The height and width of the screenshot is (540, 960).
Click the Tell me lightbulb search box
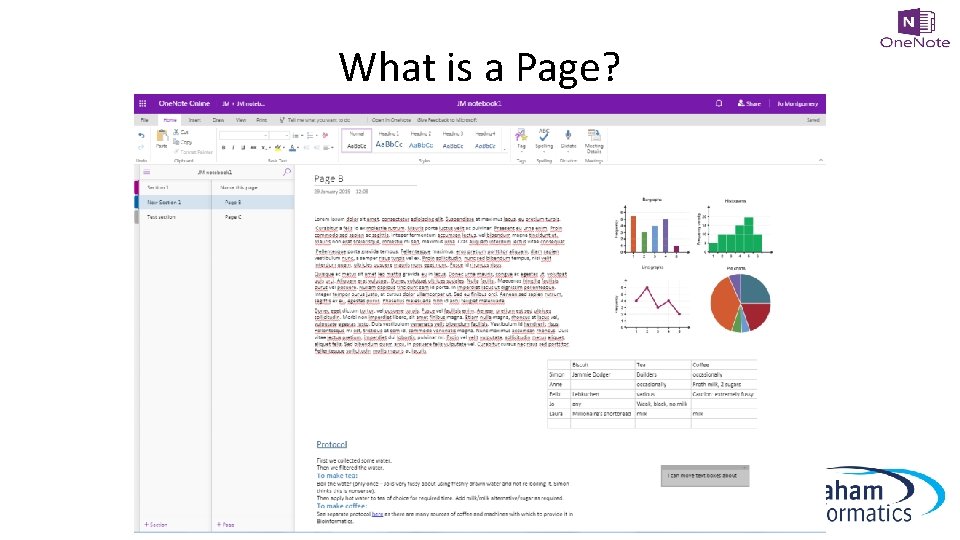pos(315,120)
